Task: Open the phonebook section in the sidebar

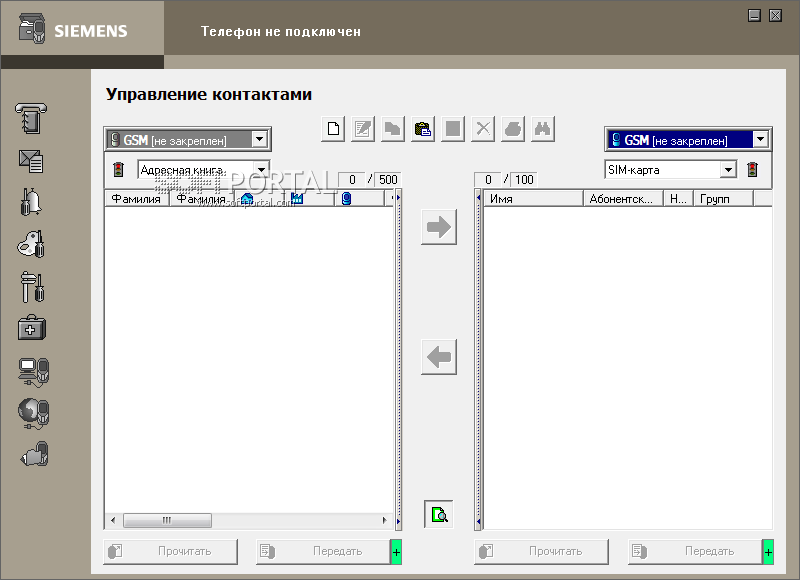Action: (x=31, y=118)
